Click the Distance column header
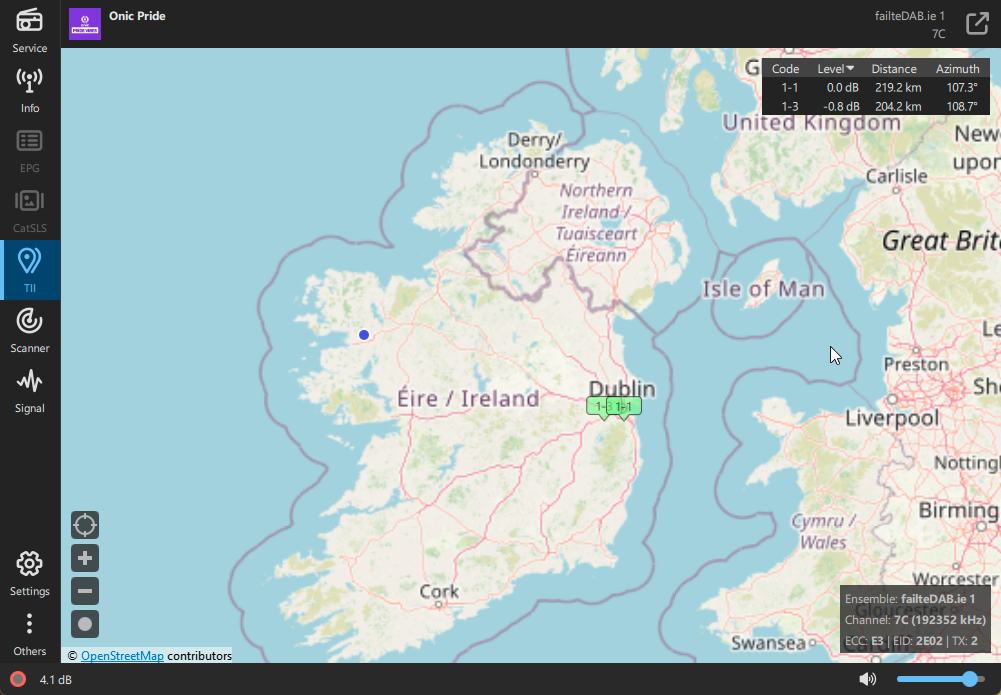This screenshot has height=695, width=1001. [894, 69]
